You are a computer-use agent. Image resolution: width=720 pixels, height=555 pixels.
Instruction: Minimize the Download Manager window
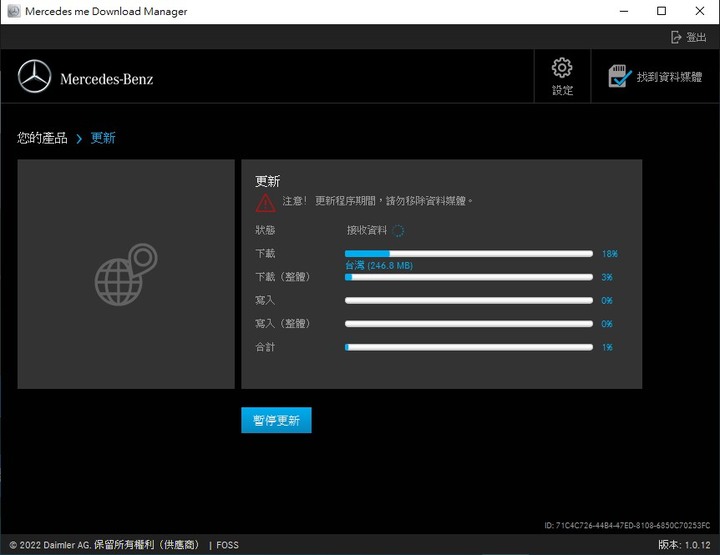tap(624, 11)
